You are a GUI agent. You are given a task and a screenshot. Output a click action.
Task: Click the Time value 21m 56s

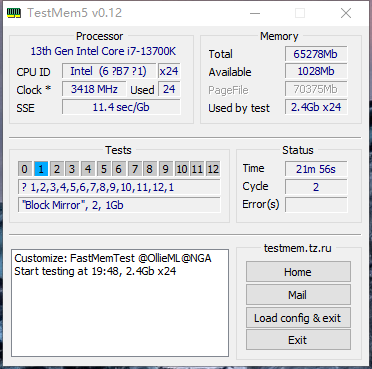tap(316, 169)
